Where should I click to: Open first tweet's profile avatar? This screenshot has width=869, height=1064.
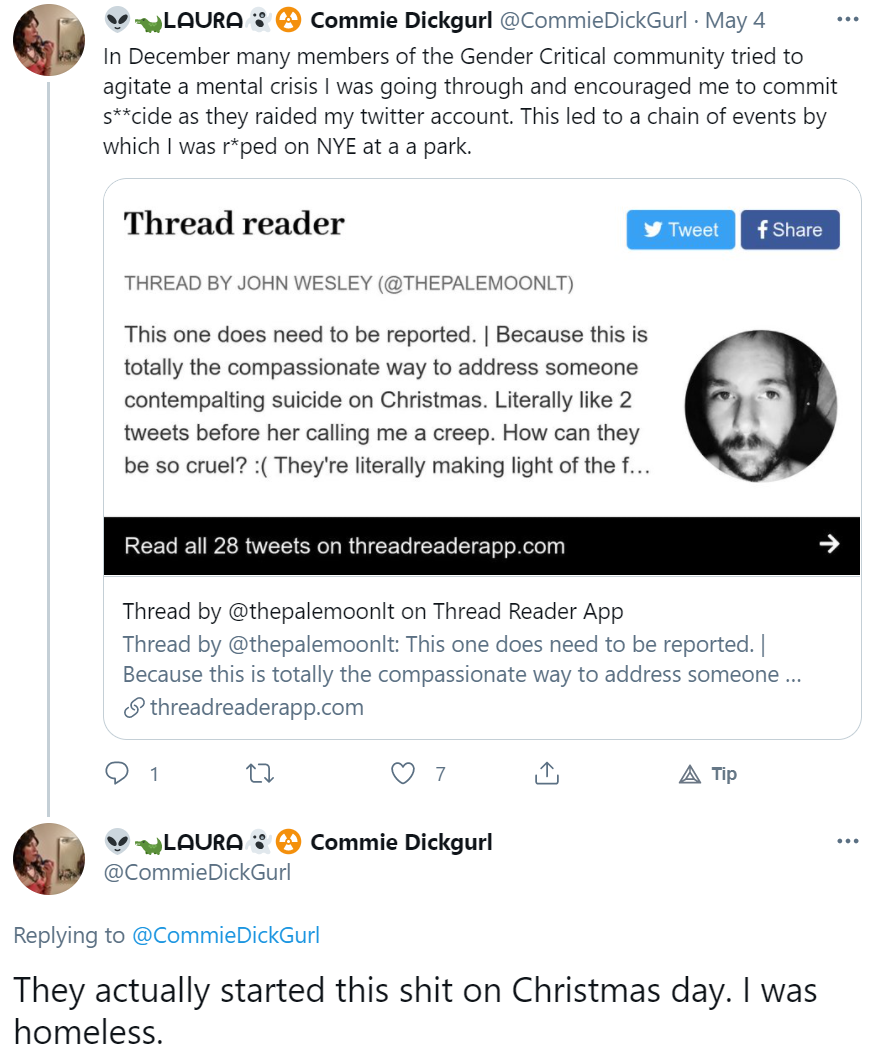coord(49,40)
